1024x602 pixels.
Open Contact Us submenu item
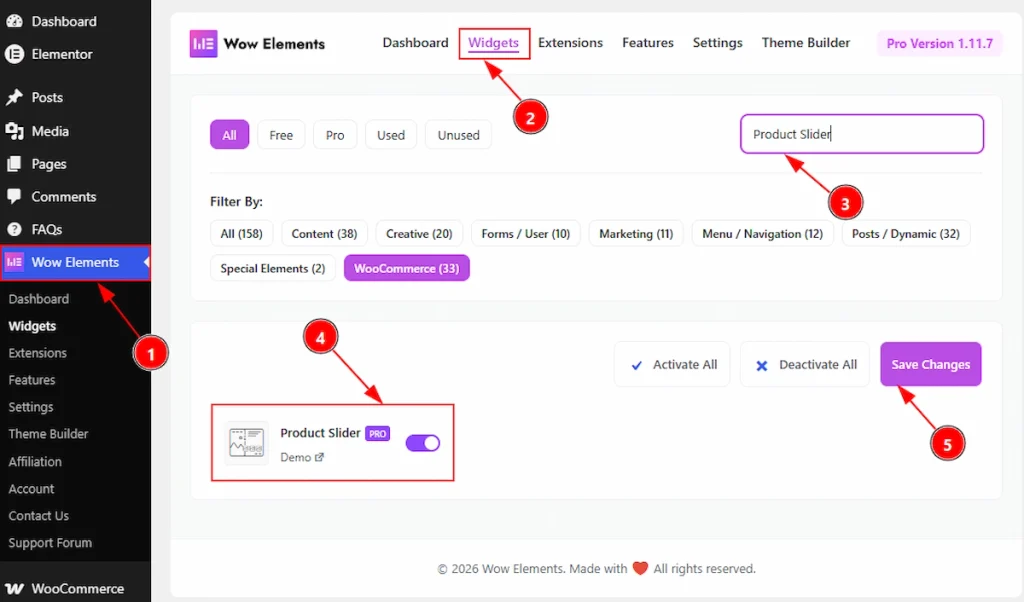point(38,515)
